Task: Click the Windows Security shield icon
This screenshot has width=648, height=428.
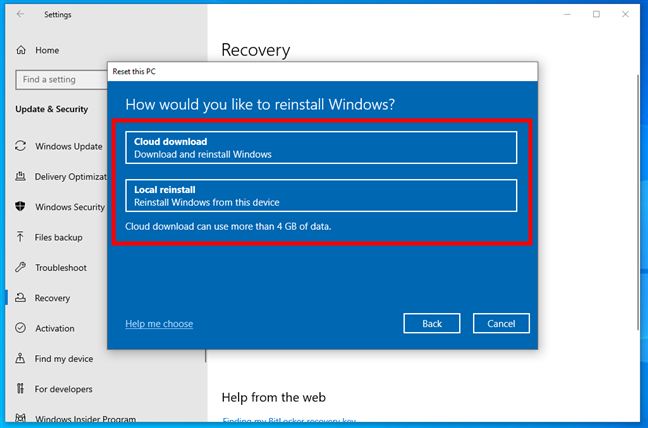Action: point(20,207)
